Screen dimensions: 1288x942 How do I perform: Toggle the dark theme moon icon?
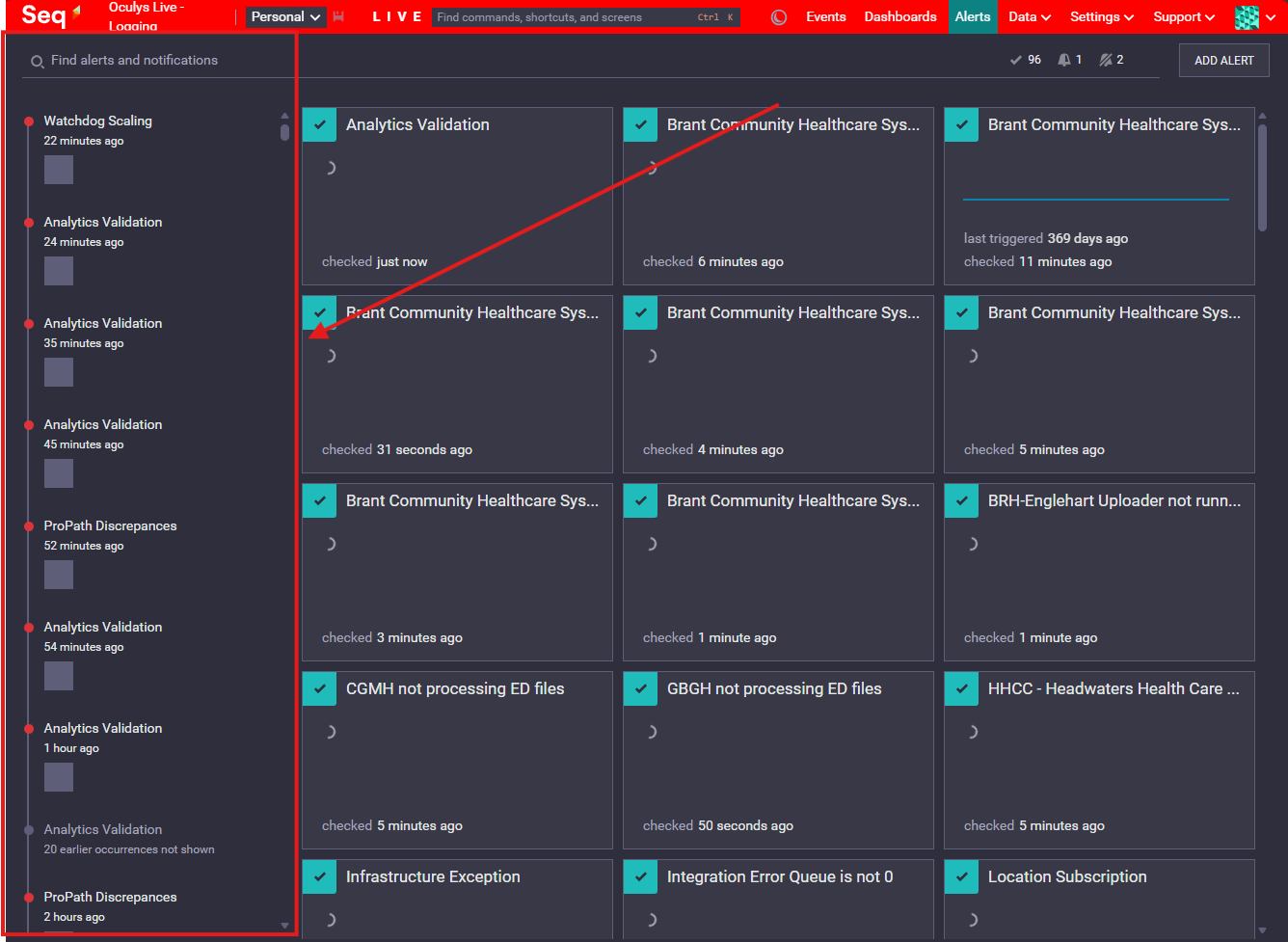(779, 17)
